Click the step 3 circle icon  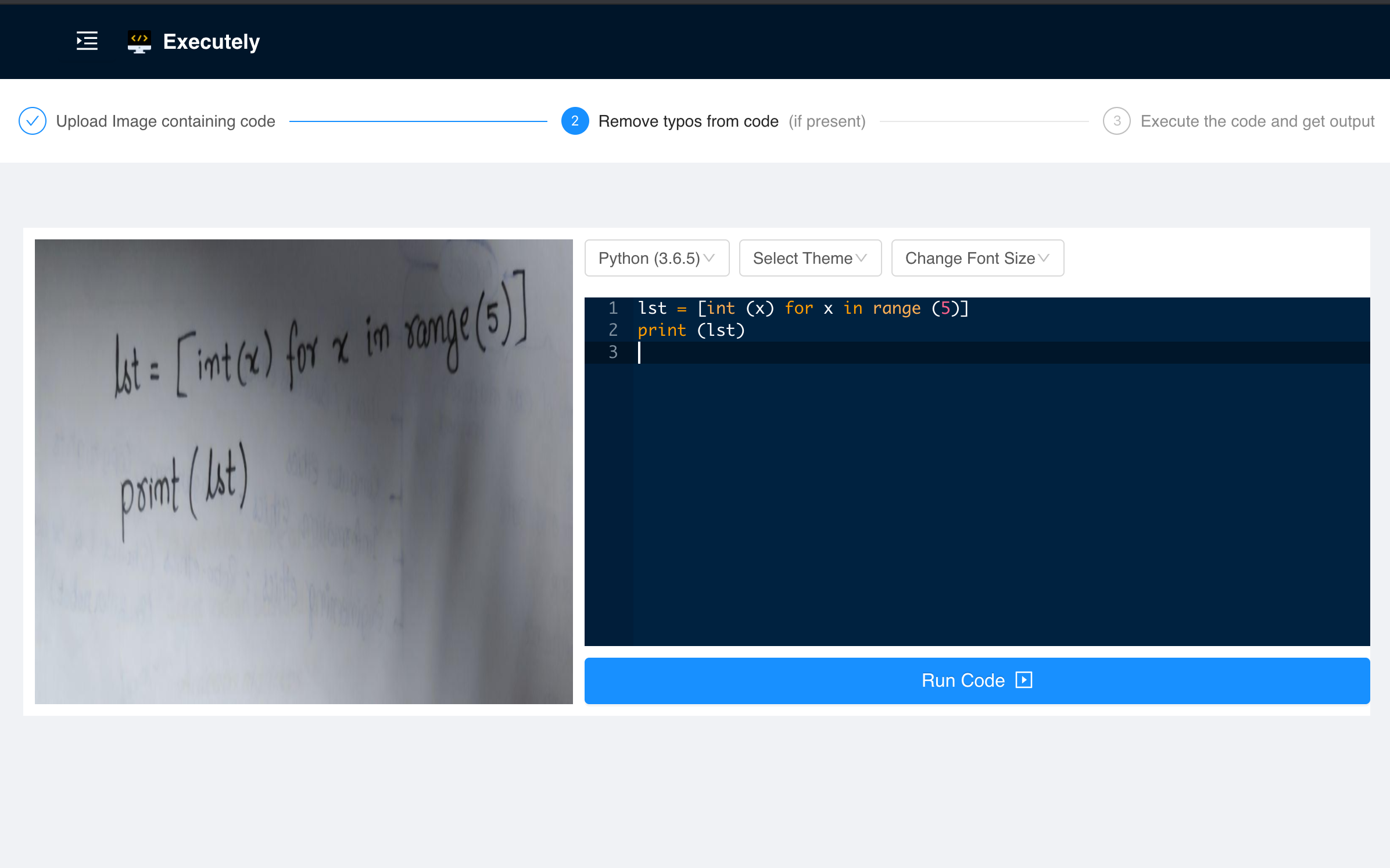click(1116, 121)
